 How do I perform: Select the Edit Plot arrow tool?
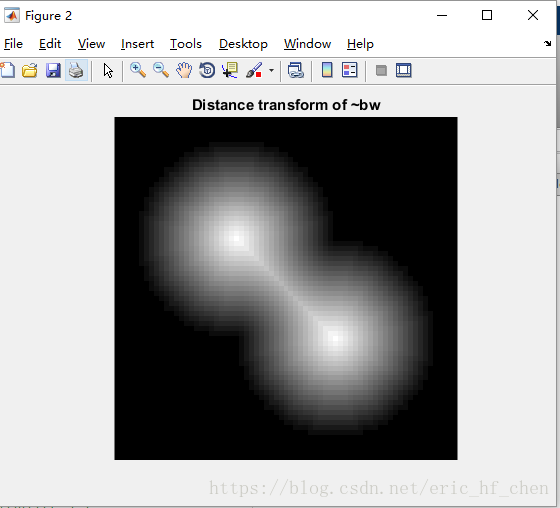(108, 70)
